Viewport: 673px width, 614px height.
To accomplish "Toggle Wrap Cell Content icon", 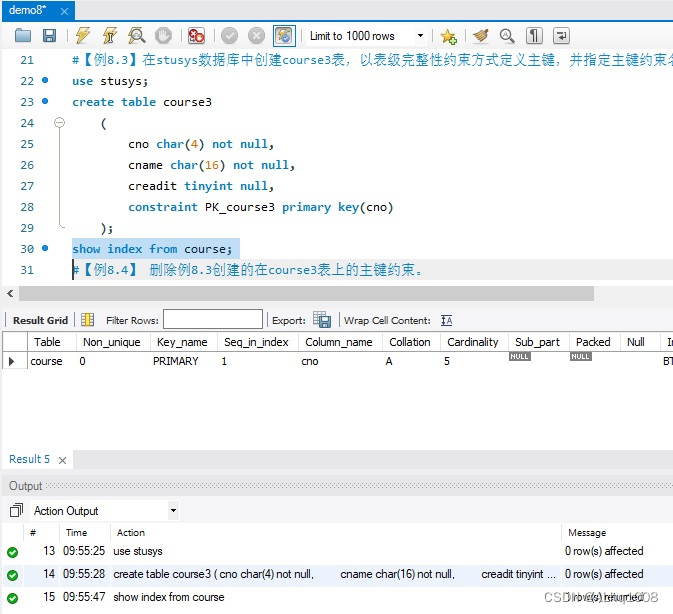I will click(x=446, y=321).
